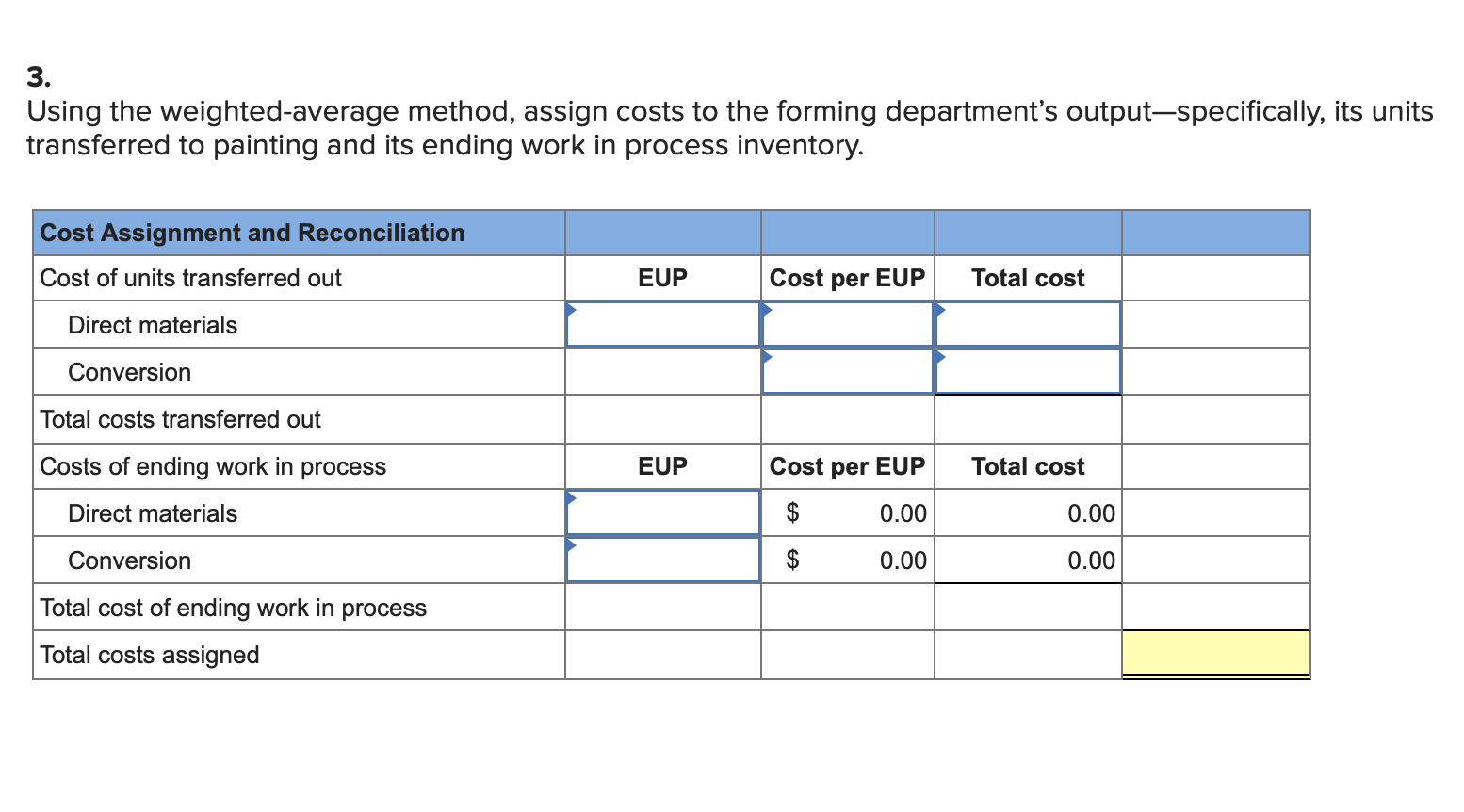Select ending work in process Direct materials EUP cell
Viewport: 1464px width, 812px height.
tap(663, 512)
